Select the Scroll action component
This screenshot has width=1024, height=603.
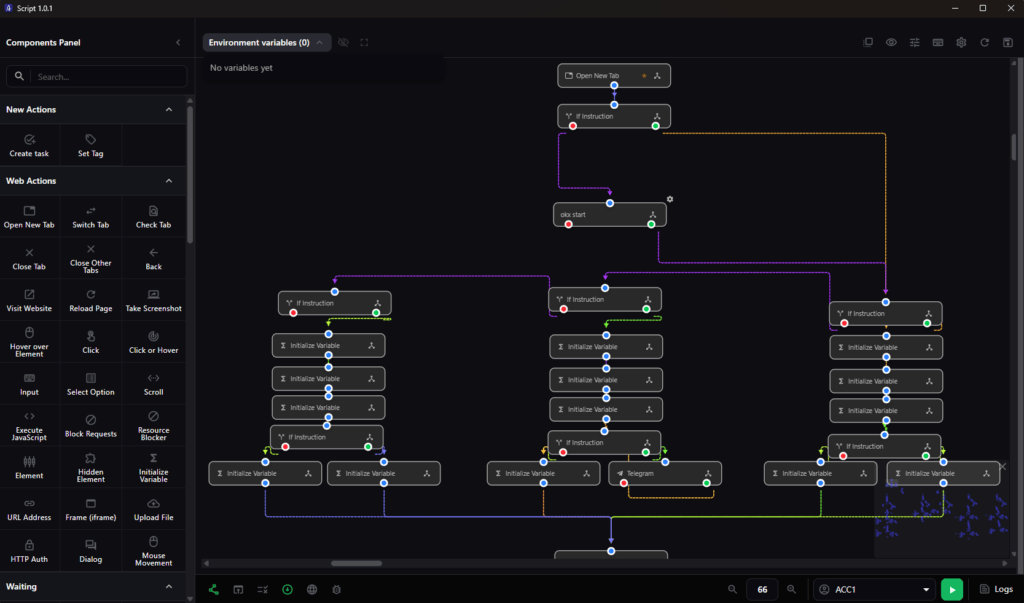coord(153,384)
